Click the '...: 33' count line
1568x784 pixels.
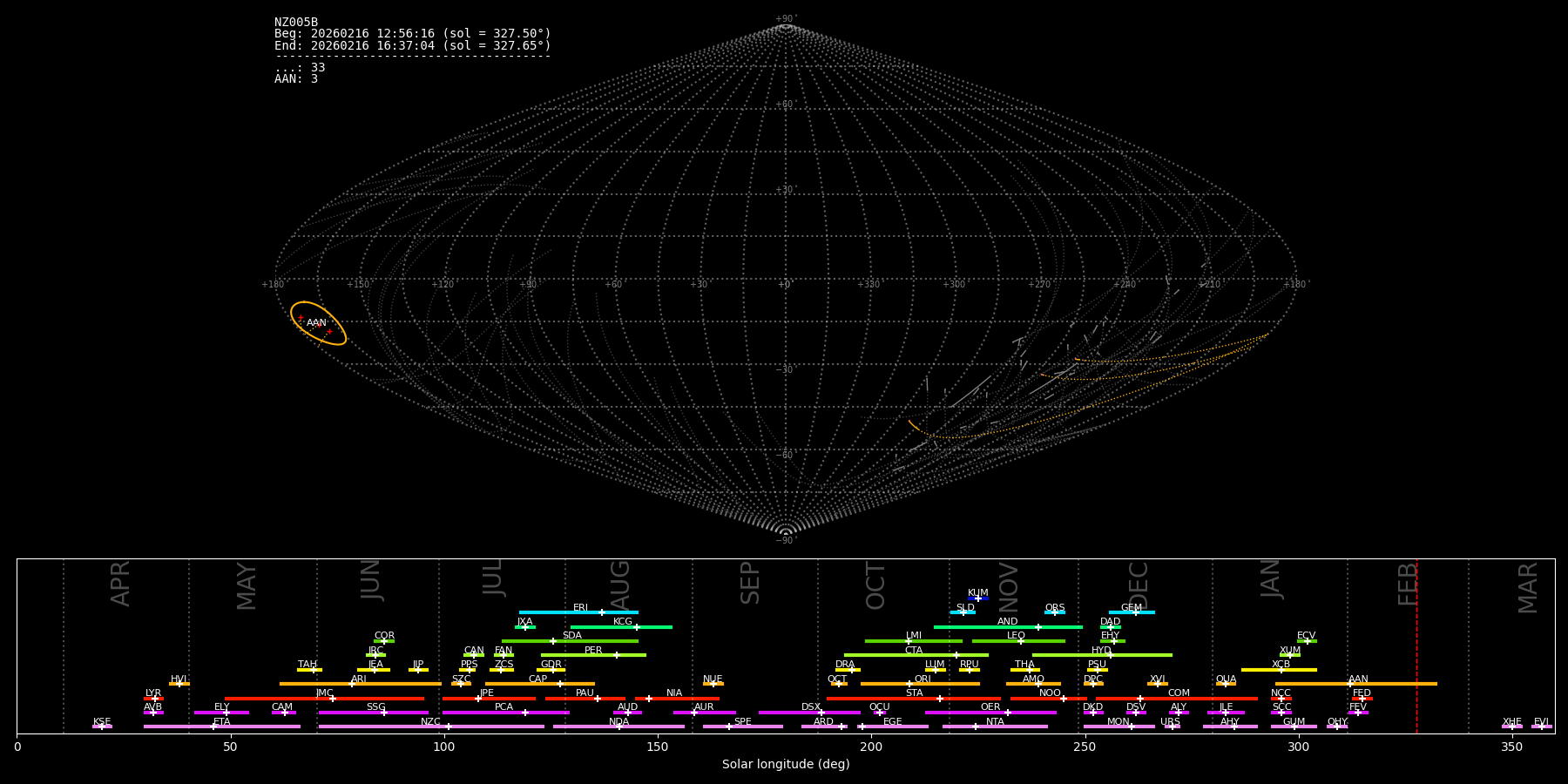tap(300, 68)
